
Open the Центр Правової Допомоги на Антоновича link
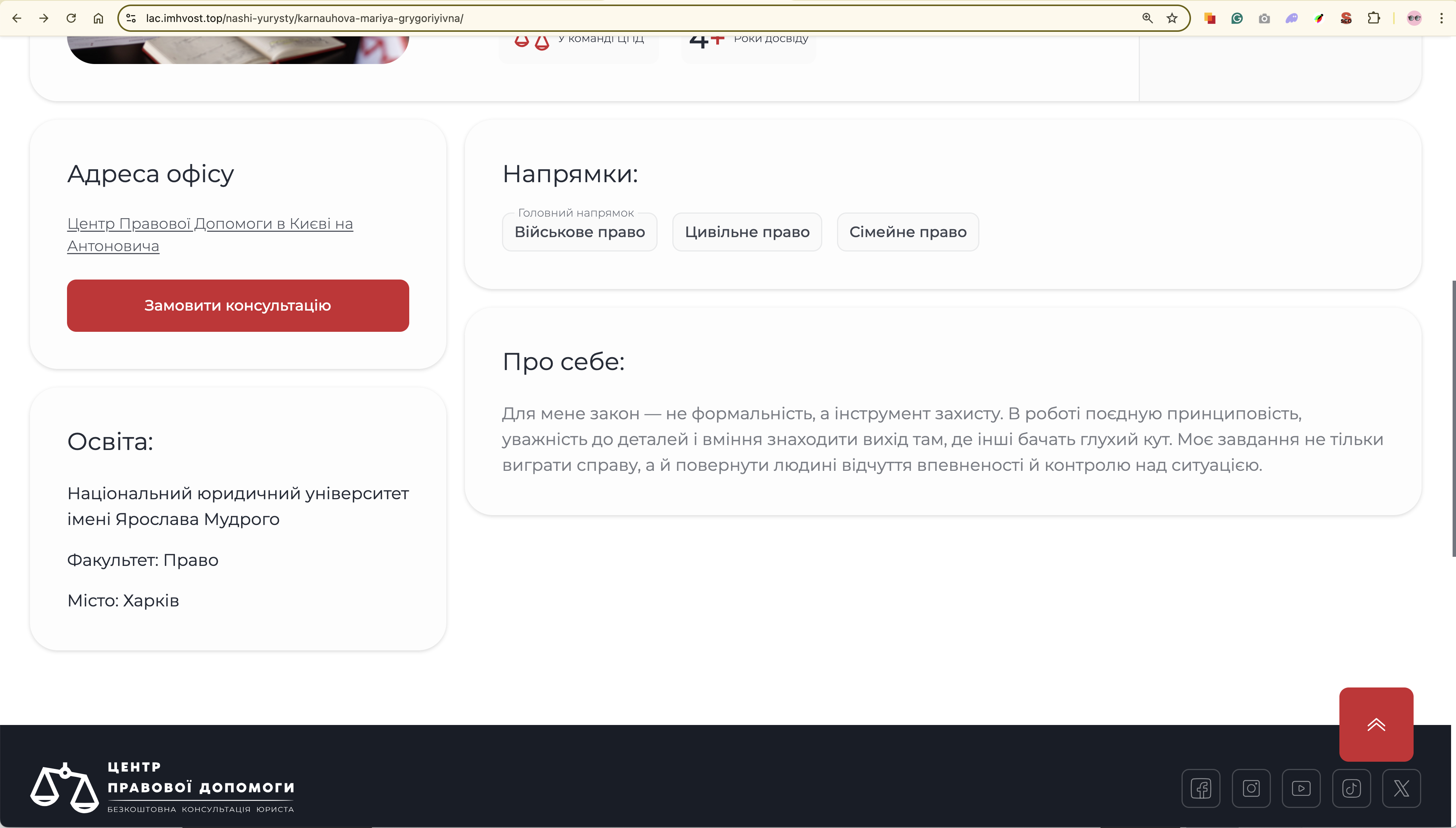tap(210, 224)
